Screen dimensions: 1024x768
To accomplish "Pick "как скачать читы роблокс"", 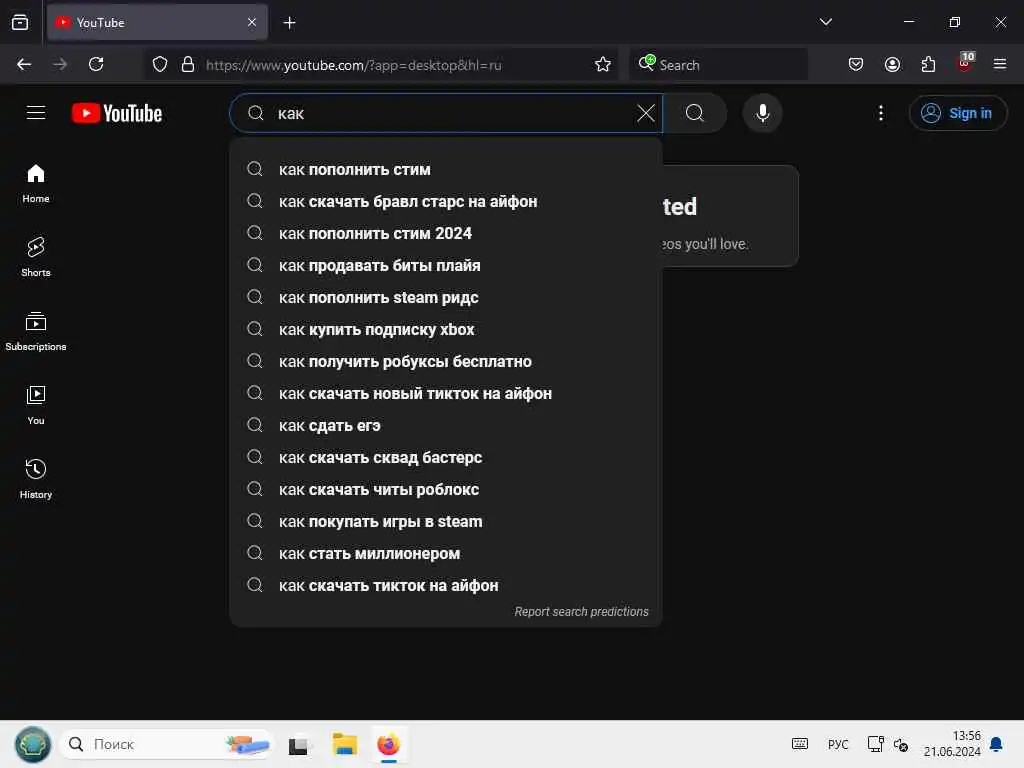I will coord(446,489).
